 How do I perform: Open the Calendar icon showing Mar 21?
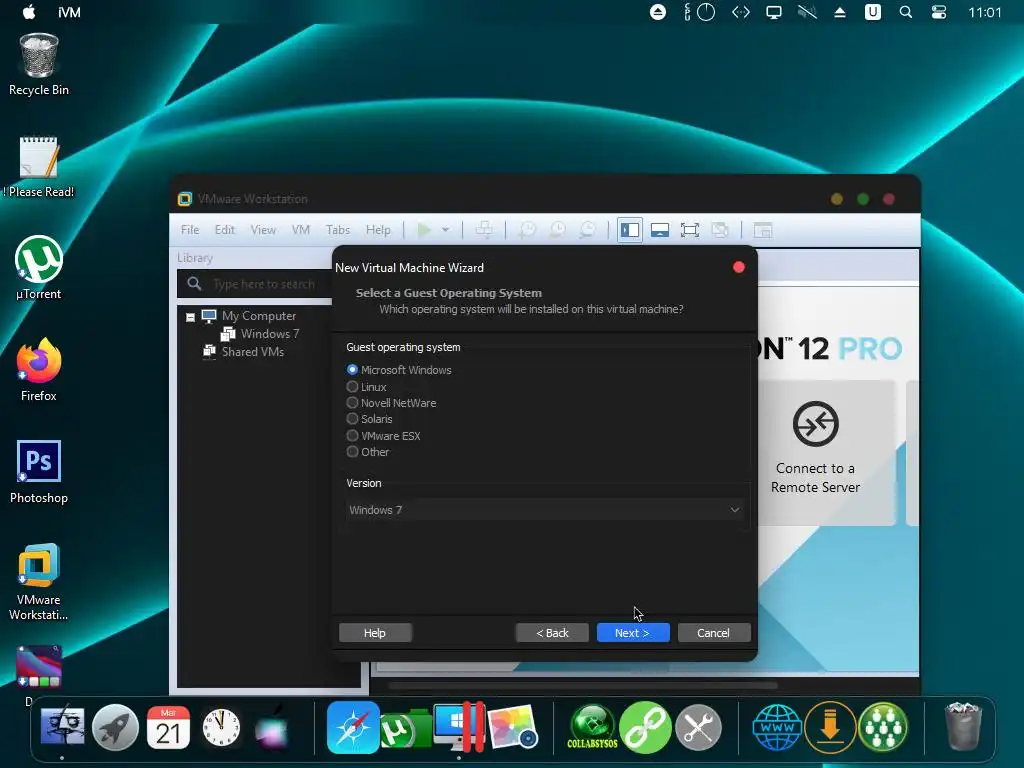click(x=168, y=728)
